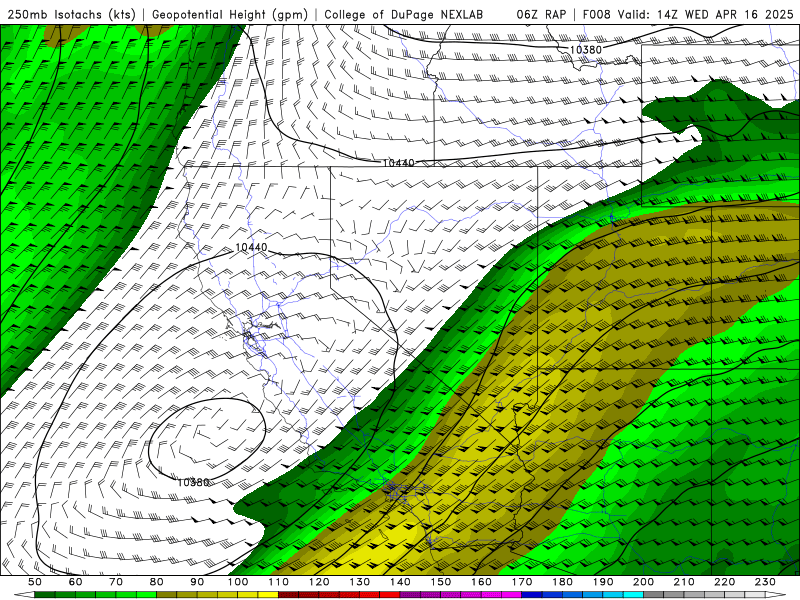Click the 10440 label on the long upper contour line
800x600 pixels.
pyautogui.click(x=398, y=163)
